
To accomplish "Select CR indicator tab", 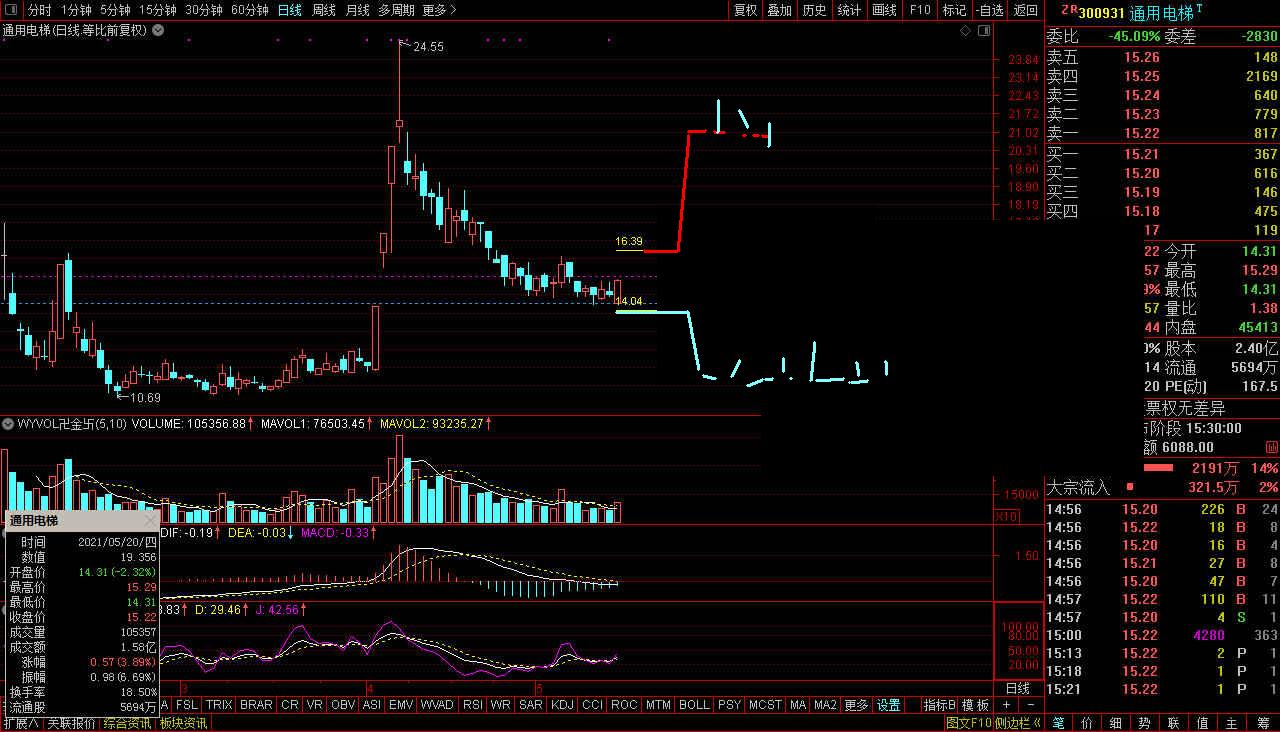I will [x=290, y=705].
